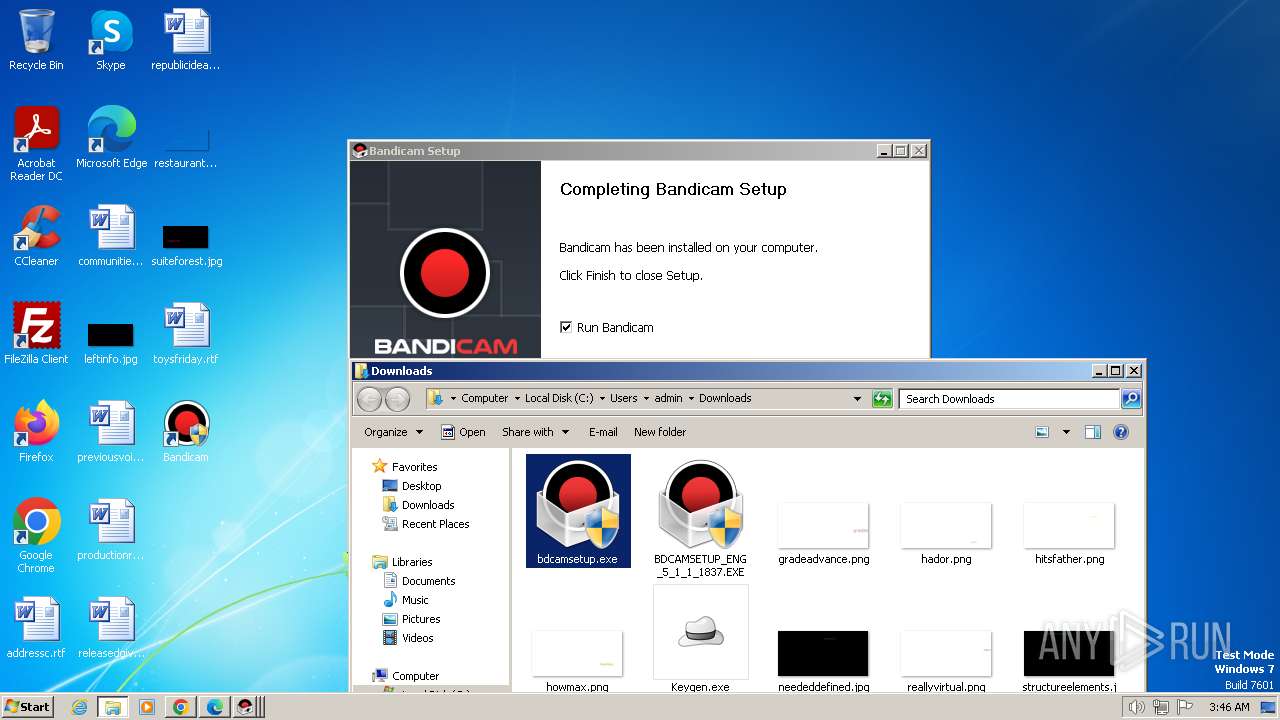Change view with the views icon
This screenshot has height=720, width=1280.
pyautogui.click(x=1042, y=432)
